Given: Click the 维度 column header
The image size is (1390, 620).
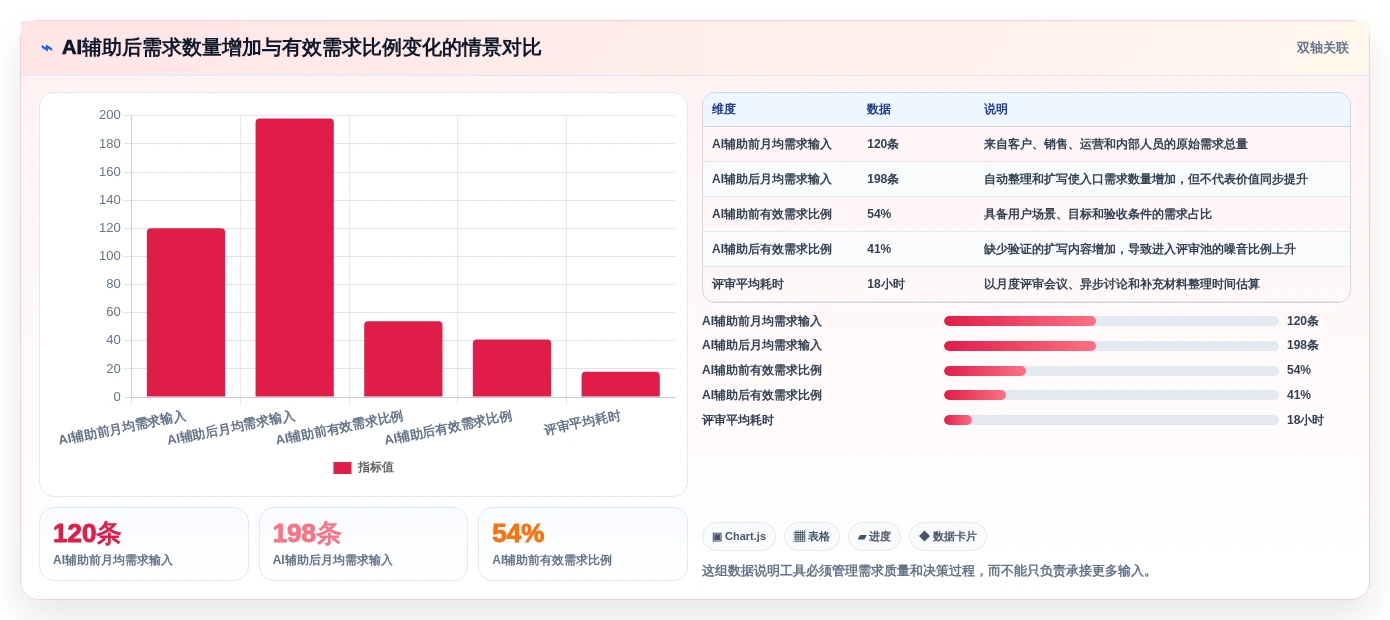Looking at the screenshot, I should (x=724, y=110).
